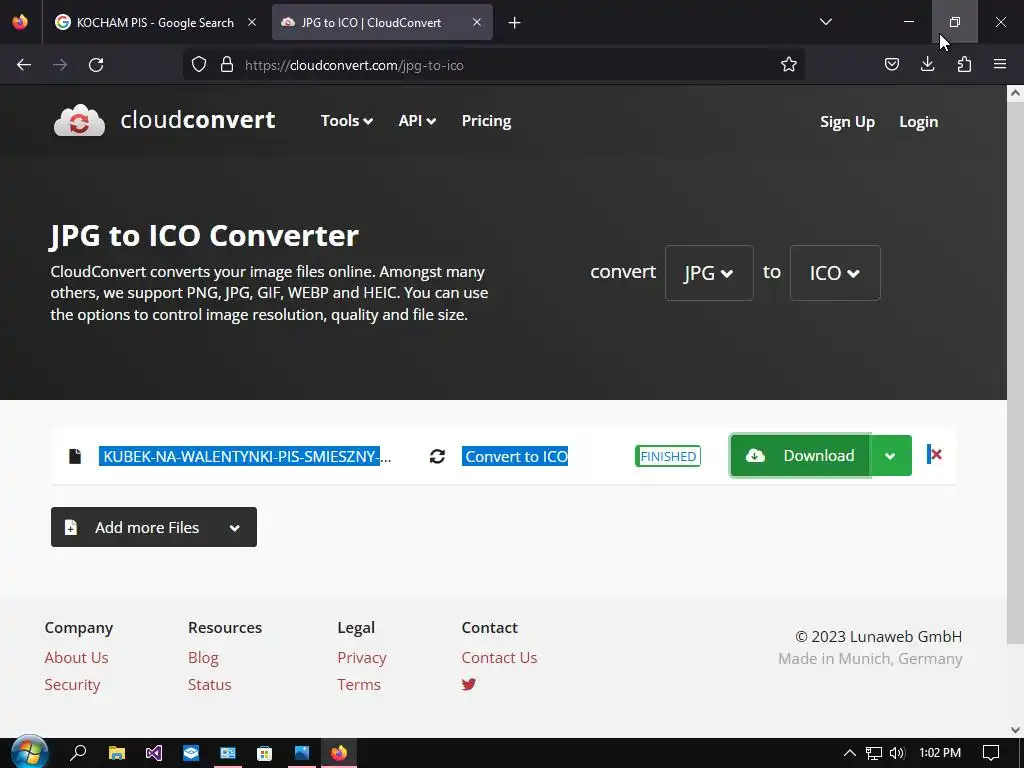Screen dimensions: 1024x768
Task: Click the Sign Up link
Action: pos(847,122)
